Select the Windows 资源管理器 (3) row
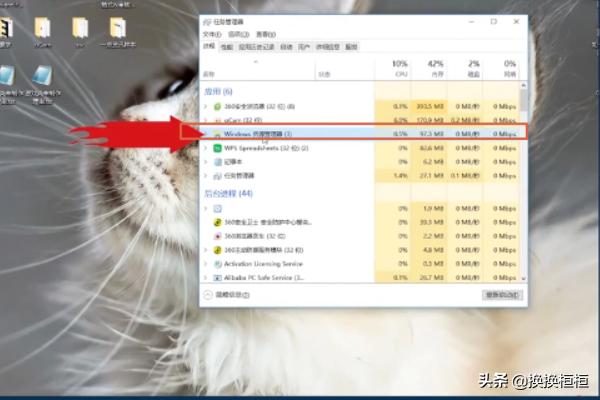Screen dimensions: 600x400 pos(360,134)
